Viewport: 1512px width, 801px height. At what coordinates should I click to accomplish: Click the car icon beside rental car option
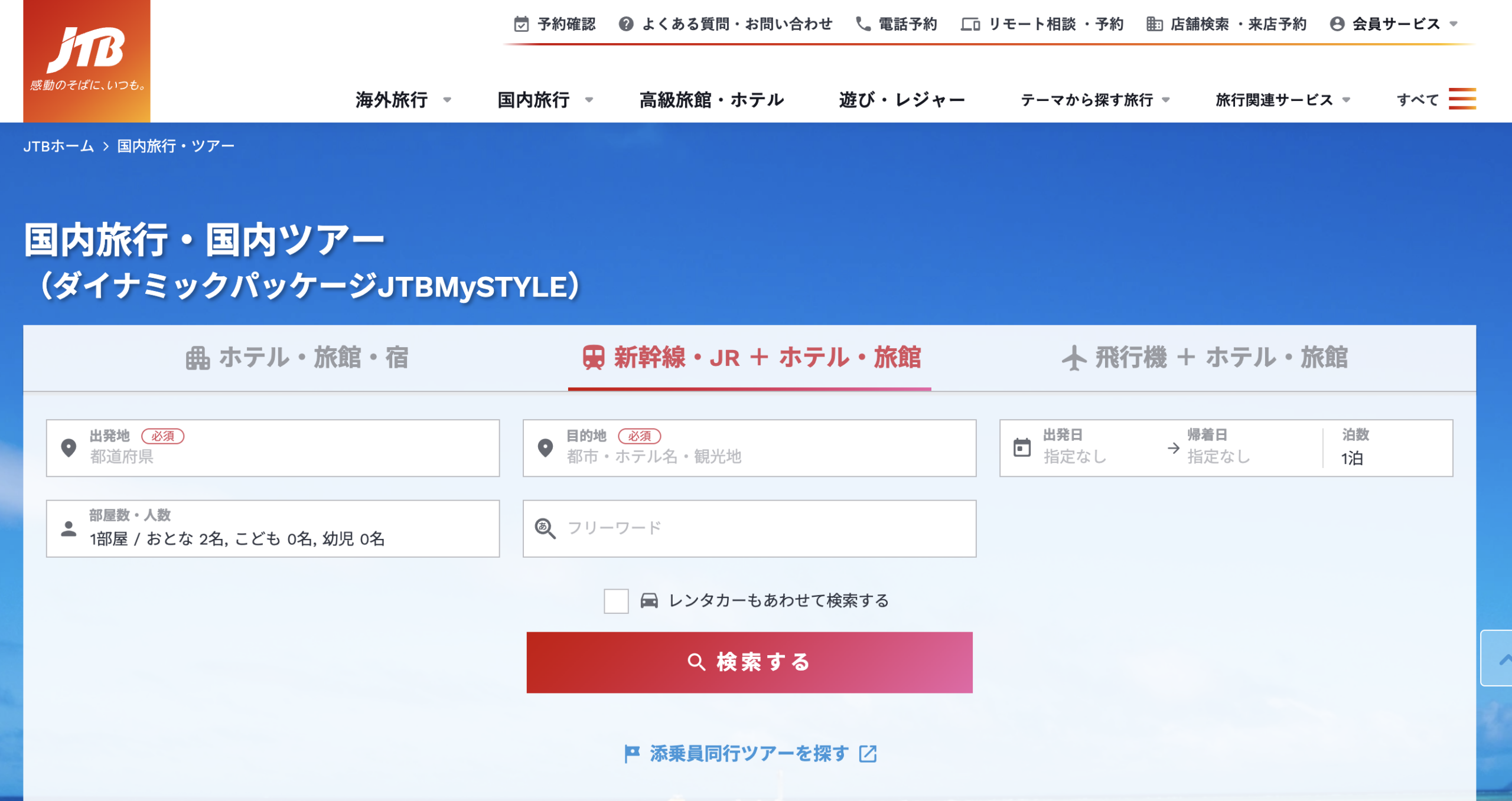(x=649, y=601)
